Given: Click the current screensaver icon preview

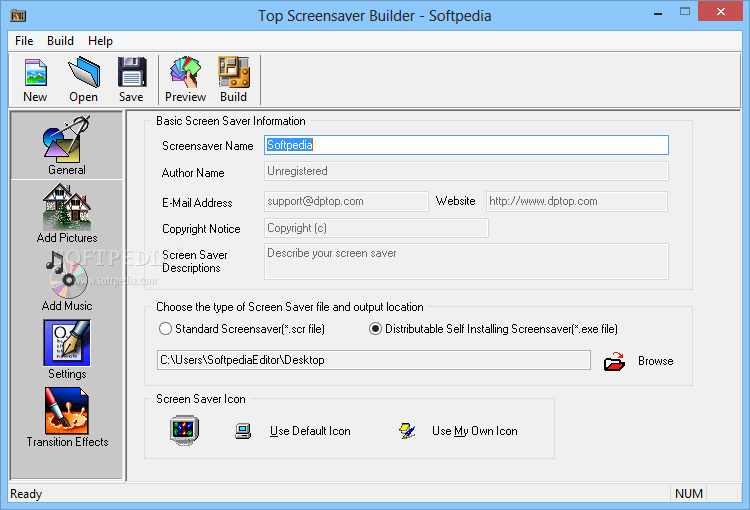Looking at the screenshot, I should 184,430.
